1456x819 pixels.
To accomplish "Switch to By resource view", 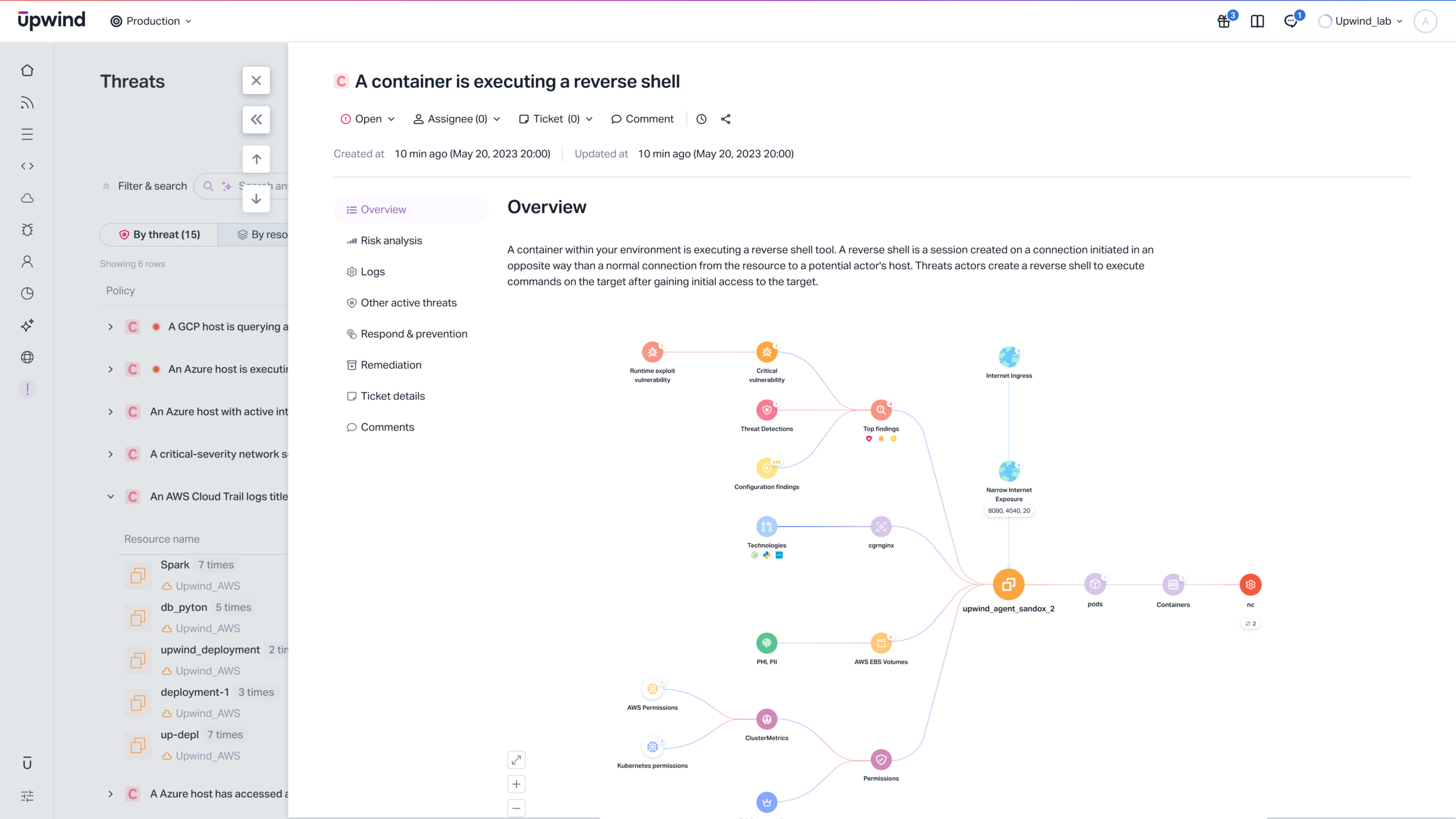I will tap(262, 234).
